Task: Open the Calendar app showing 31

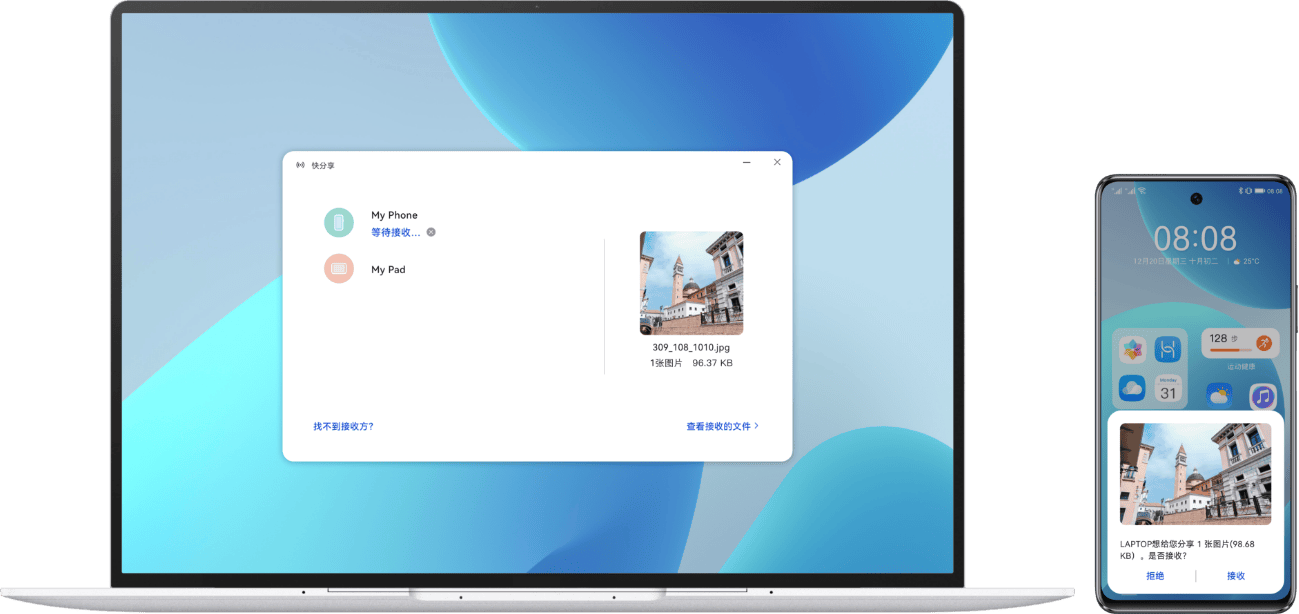Action: 1168,390
